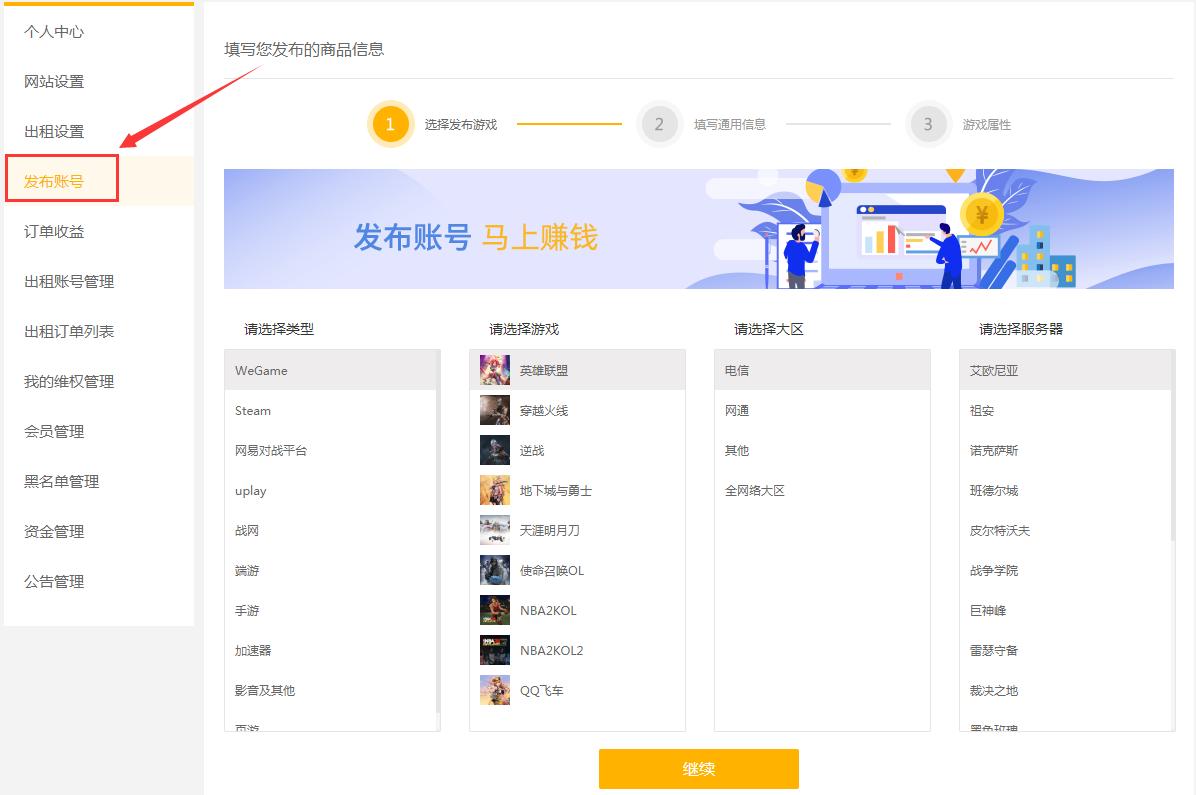Image resolution: width=1196 pixels, height=795 pixels.
Task: Select Steam as the account type
Action: click(x=252, y=410)
